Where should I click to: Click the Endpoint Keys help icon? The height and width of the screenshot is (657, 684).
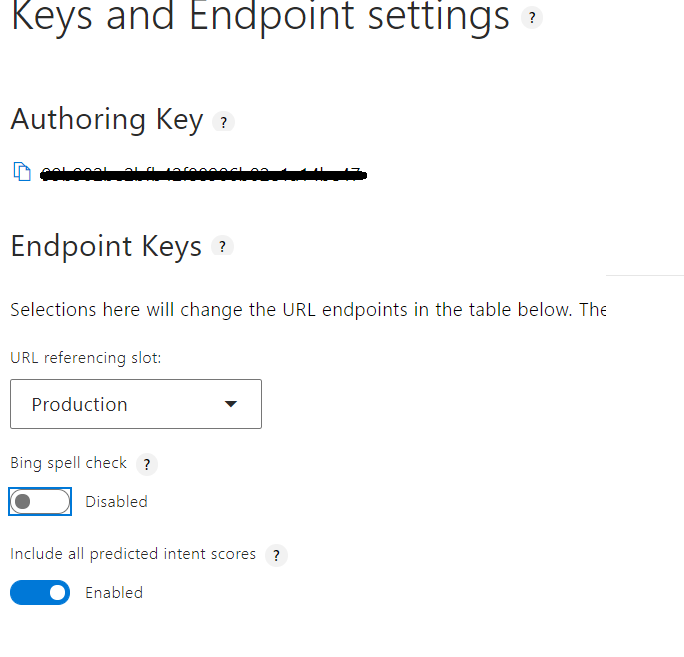click(x=222, y=246)
